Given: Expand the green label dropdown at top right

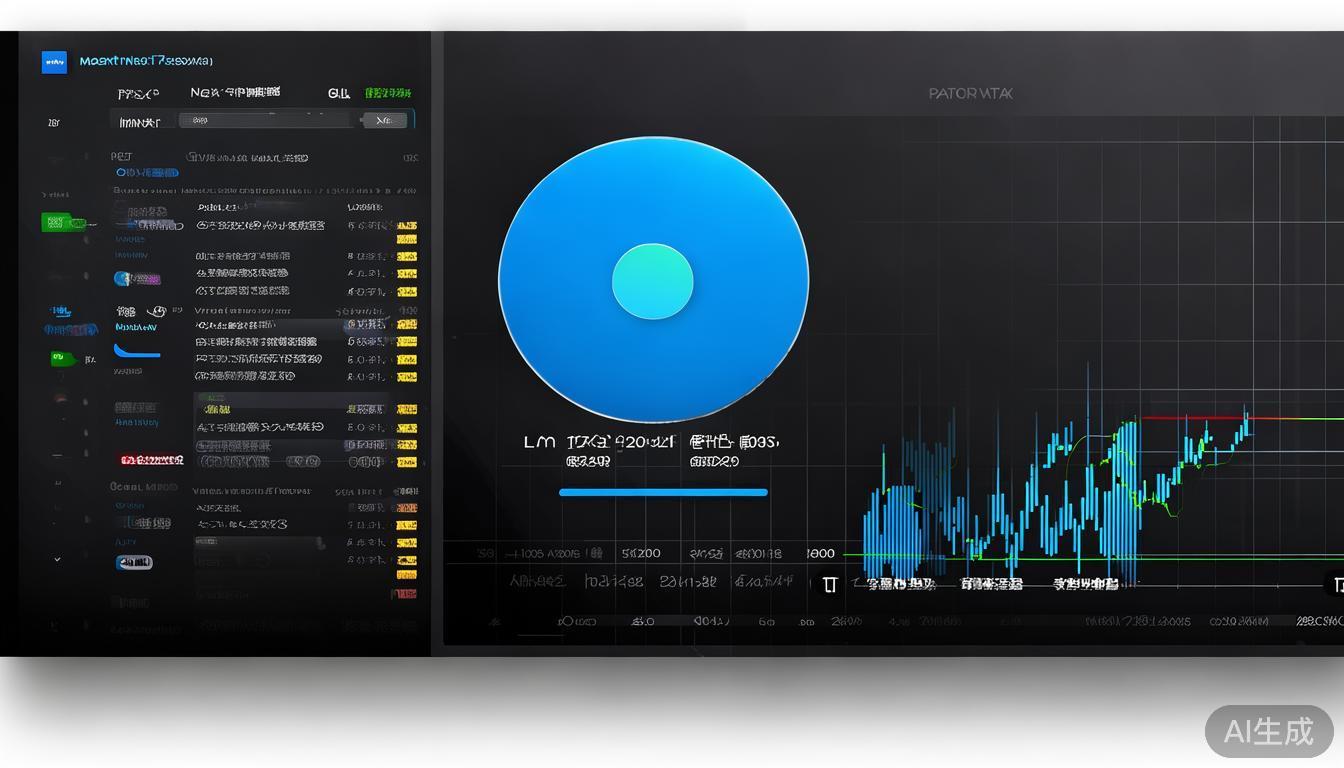Looking at the screenshot, I should point(387,93).
